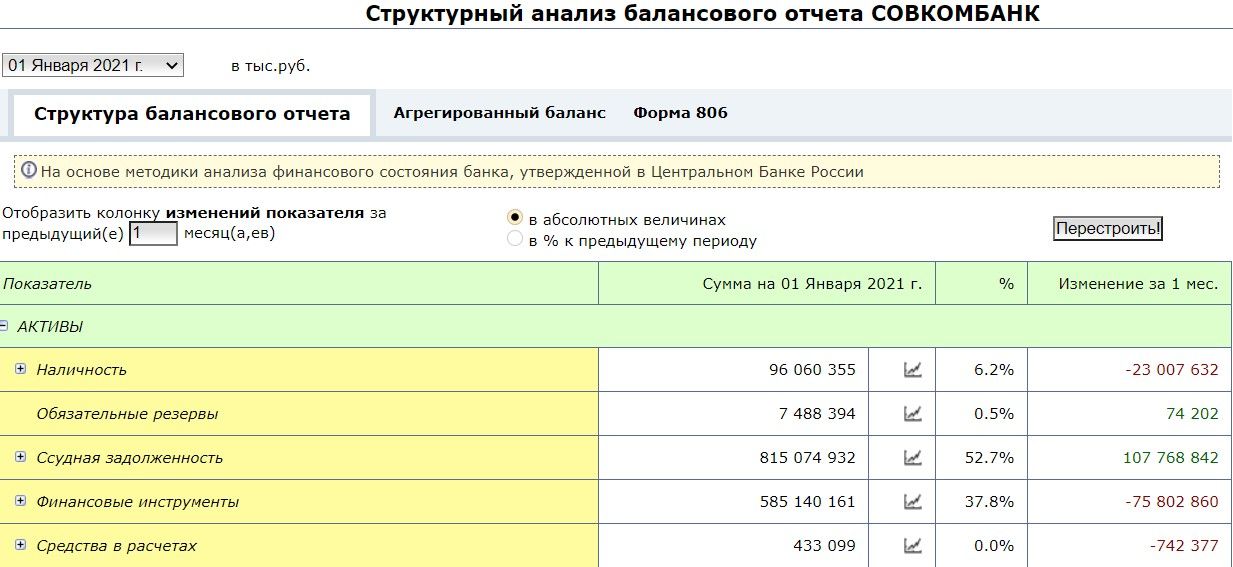Expand the Наличность row
This screenshot has height=567, width=1233.
click(21, 369)
